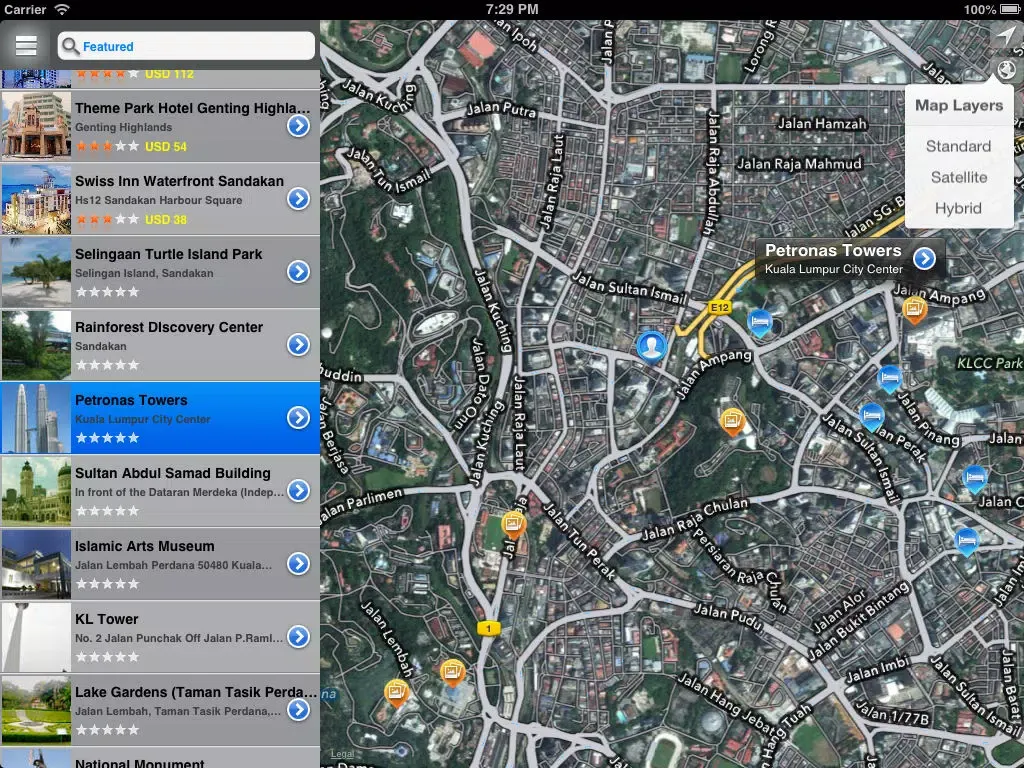The width and height of the screenshot is (1024, 768).
Task: Tap the route 1 highway shield
Action: 488,628
